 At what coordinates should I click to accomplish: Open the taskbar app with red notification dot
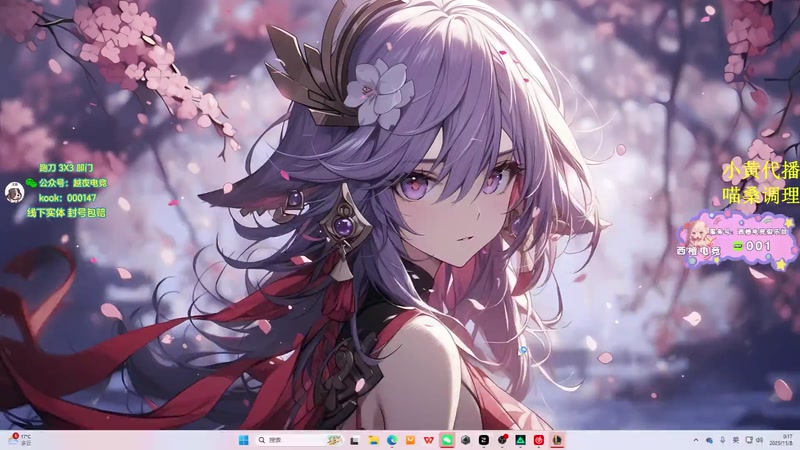click(x=503, y=439)
